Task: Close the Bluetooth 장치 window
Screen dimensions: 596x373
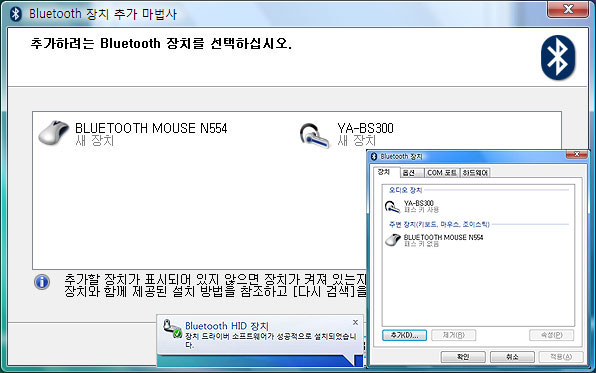Action: tap(577, 154)
